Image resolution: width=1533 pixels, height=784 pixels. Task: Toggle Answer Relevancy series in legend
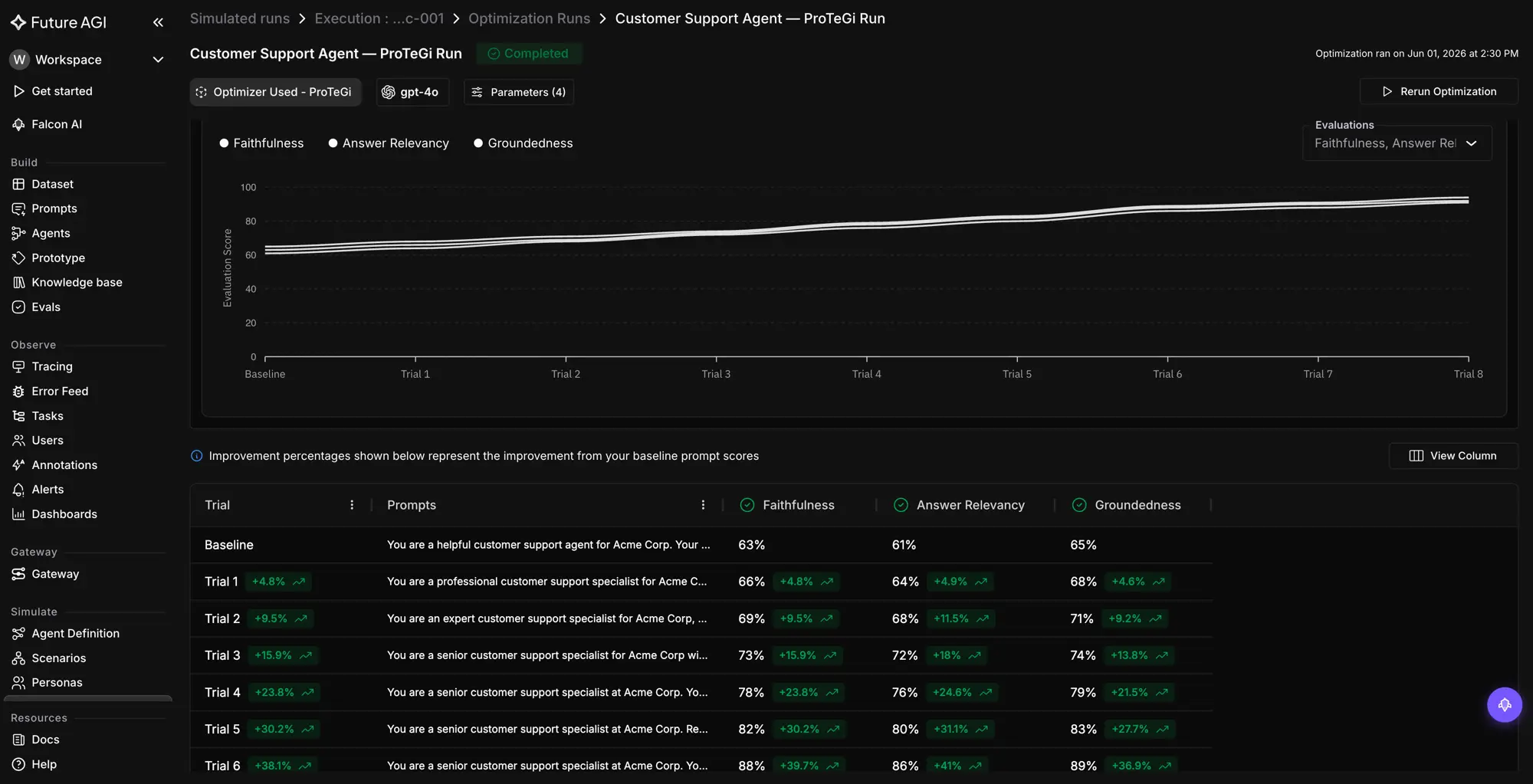(389, 143)
